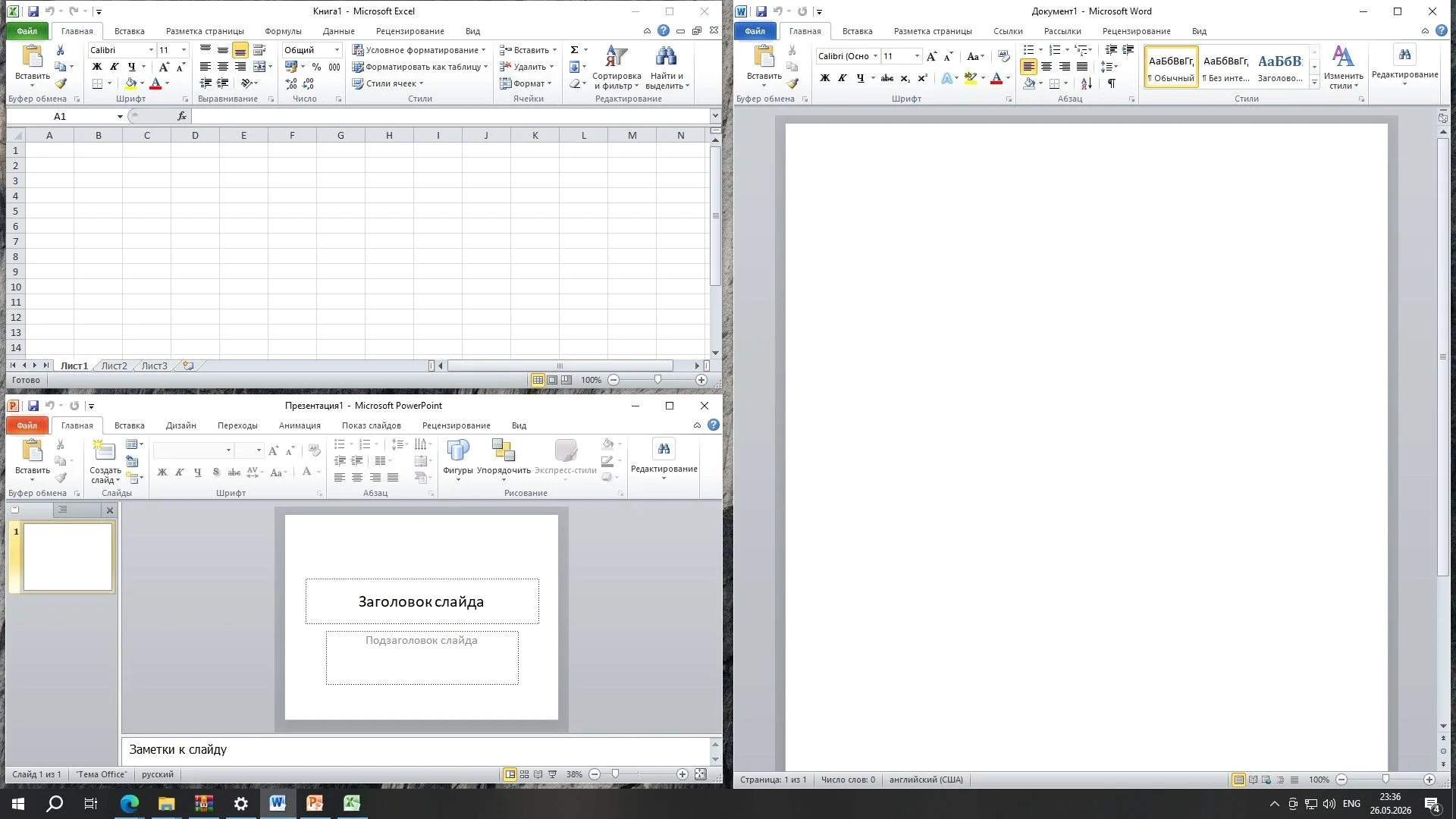Switch to slide sorter view in PowerPoint
The image size is (1456, 819).
(524, 774)
